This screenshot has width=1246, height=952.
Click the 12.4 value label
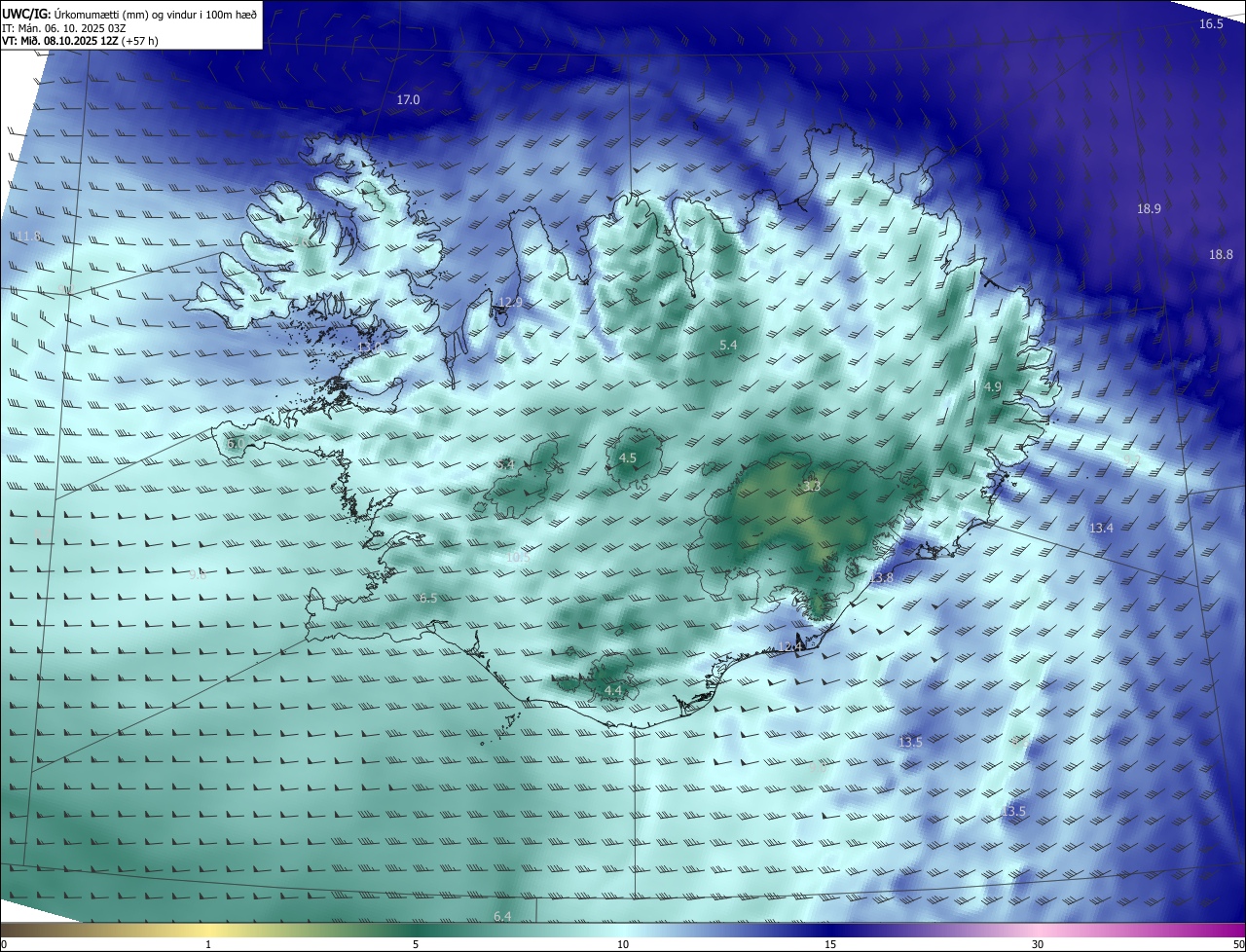(790, 647)
